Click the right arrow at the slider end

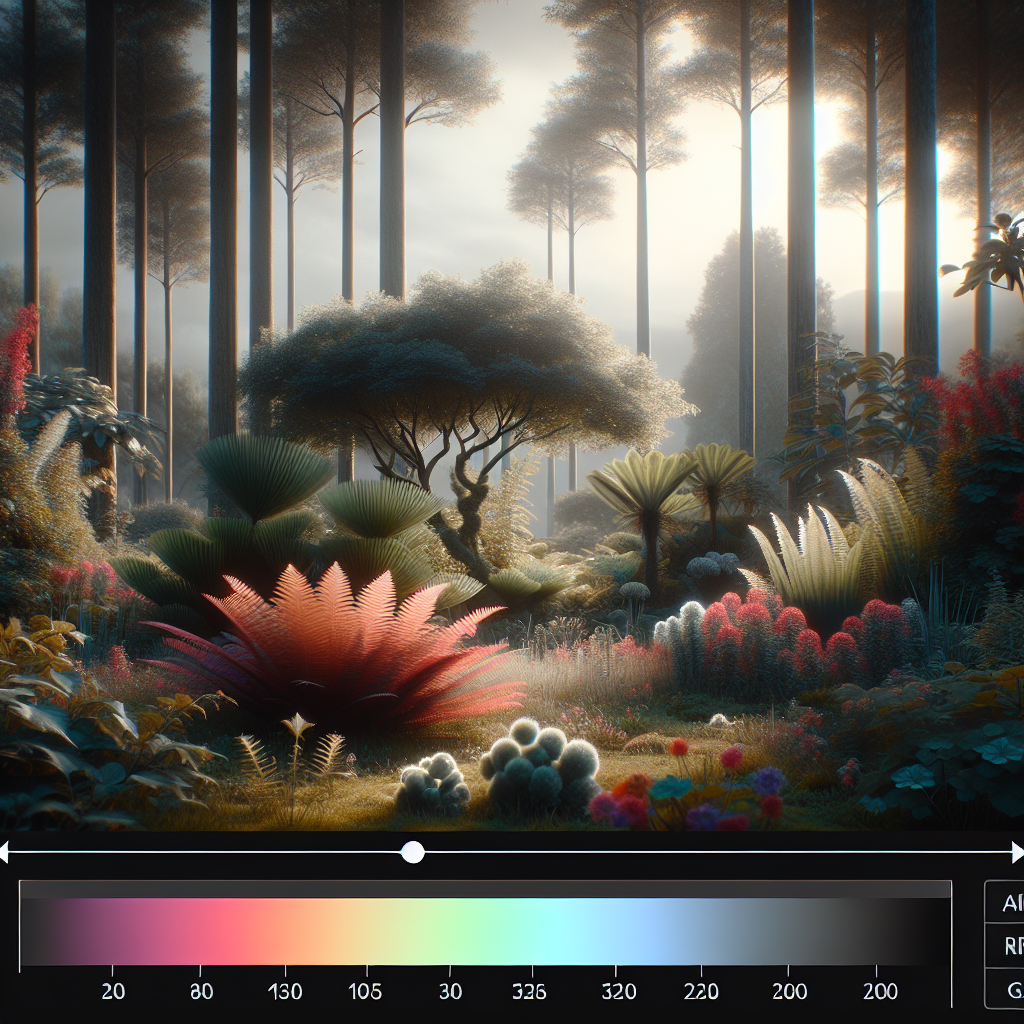pos(1017,852)
